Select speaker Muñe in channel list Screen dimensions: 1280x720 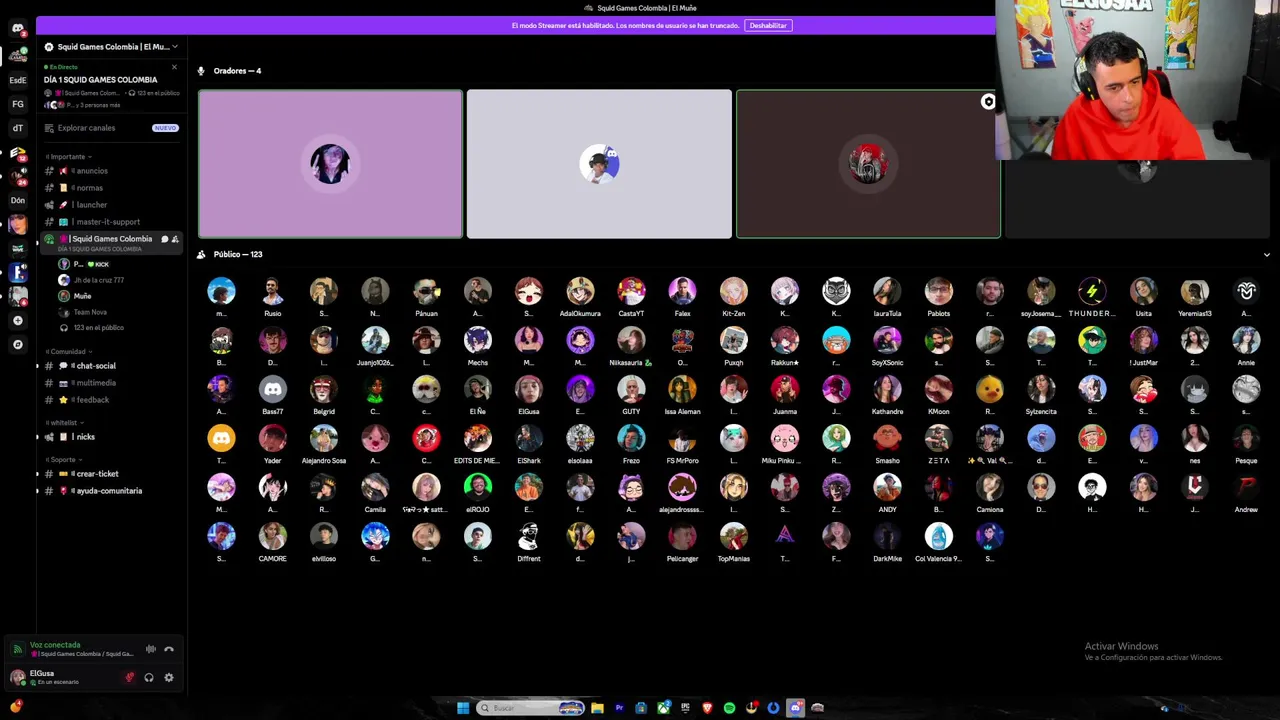click(82, 296)
